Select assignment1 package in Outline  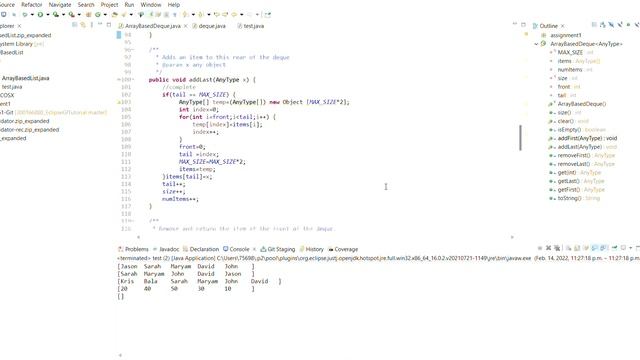coord(565,35)
